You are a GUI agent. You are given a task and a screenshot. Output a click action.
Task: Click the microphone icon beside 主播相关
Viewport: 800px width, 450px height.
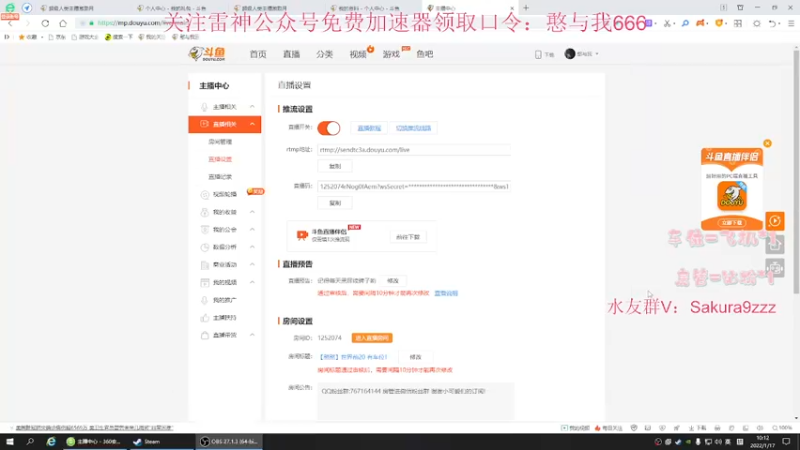coord(204,107)
